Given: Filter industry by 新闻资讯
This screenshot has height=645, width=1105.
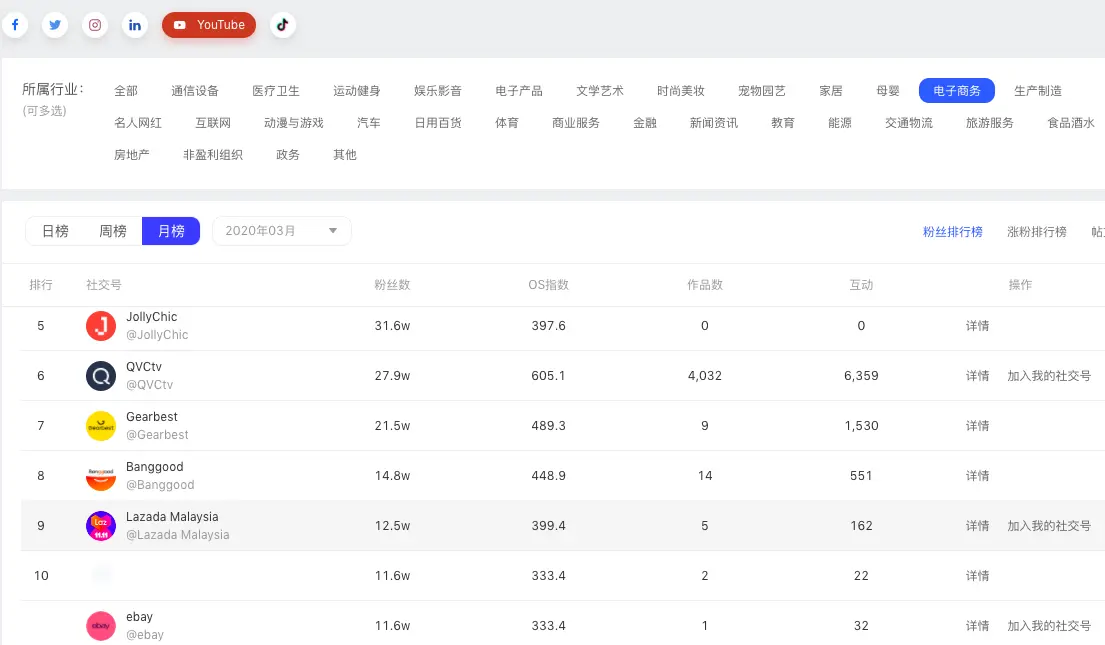Looking at the screenshot, I should 715,123.
